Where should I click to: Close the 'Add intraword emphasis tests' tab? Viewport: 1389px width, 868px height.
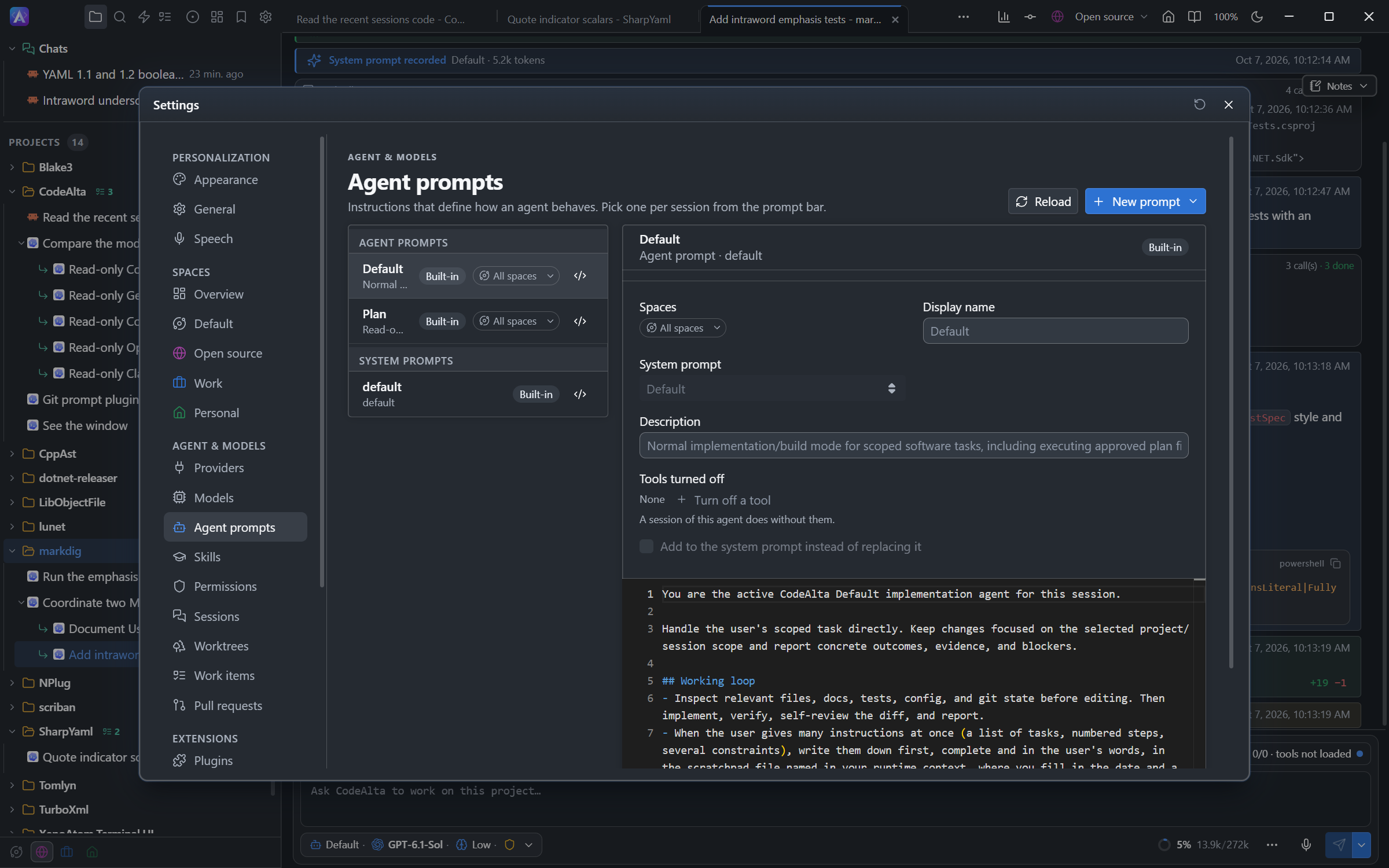(895, 20)
